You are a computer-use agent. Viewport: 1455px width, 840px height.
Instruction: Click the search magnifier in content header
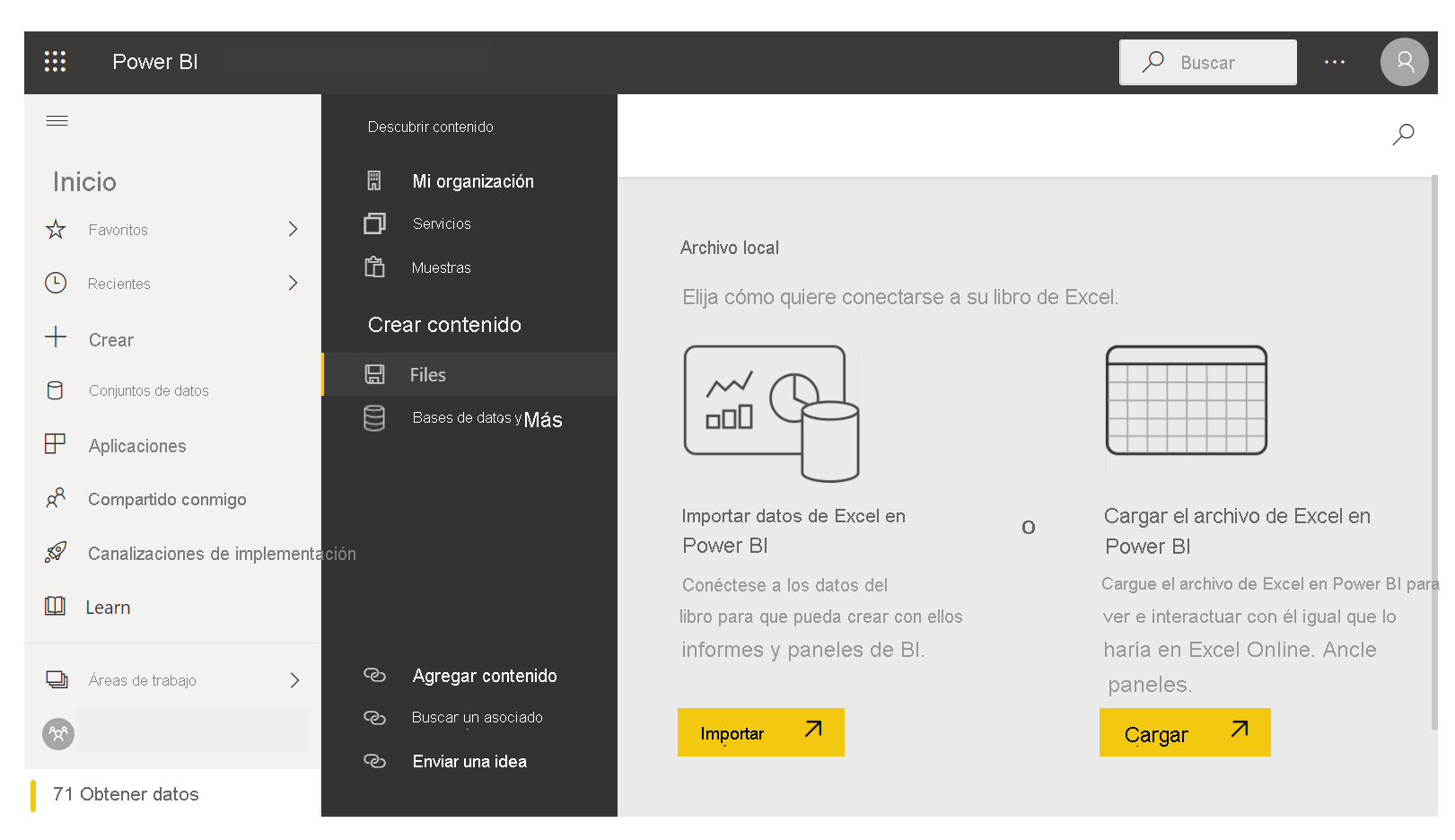coord(1403,135)
